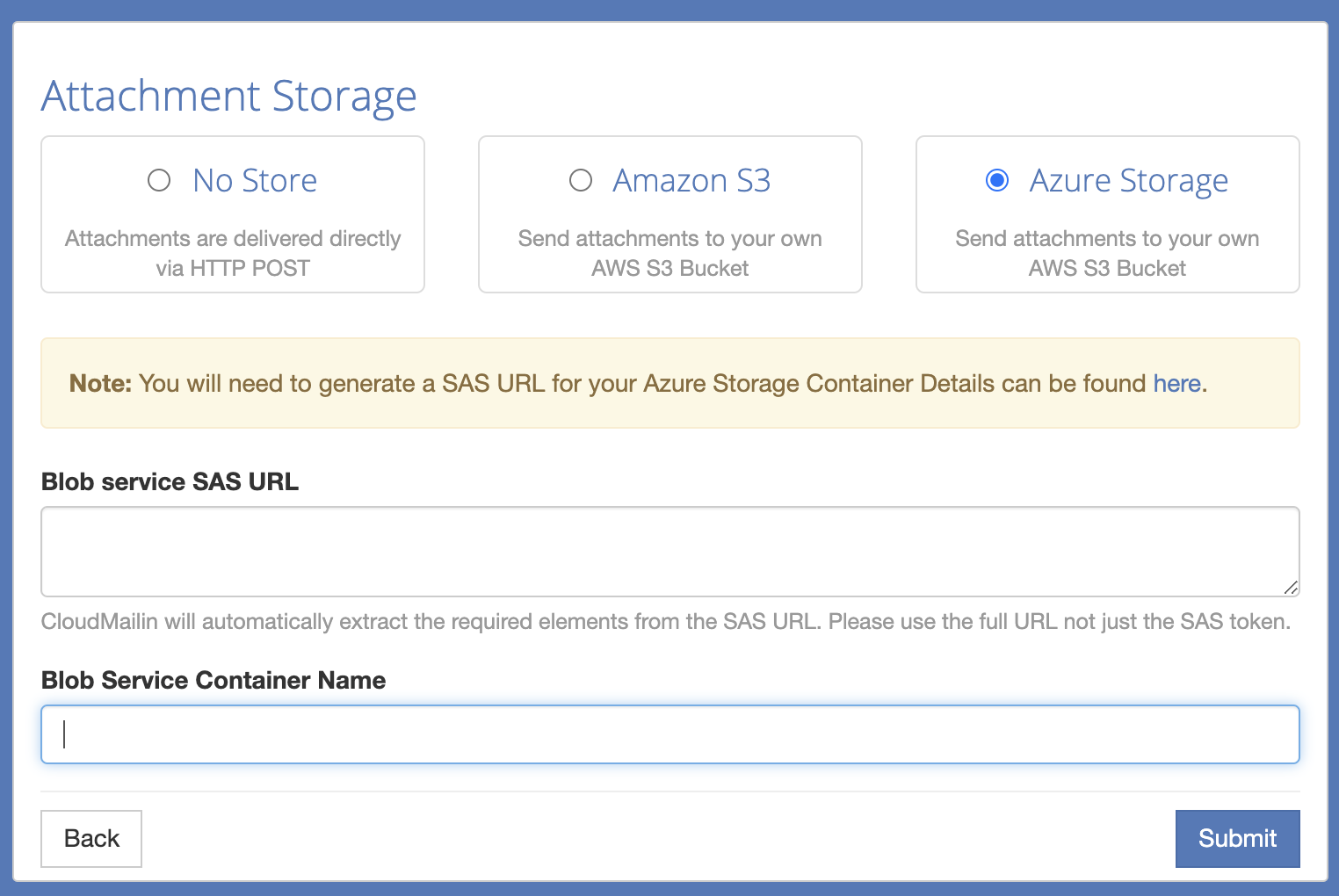Click the Azure Storage card description text
Viewport: 1339px width, 896px height.
(x=1107, y=253)
